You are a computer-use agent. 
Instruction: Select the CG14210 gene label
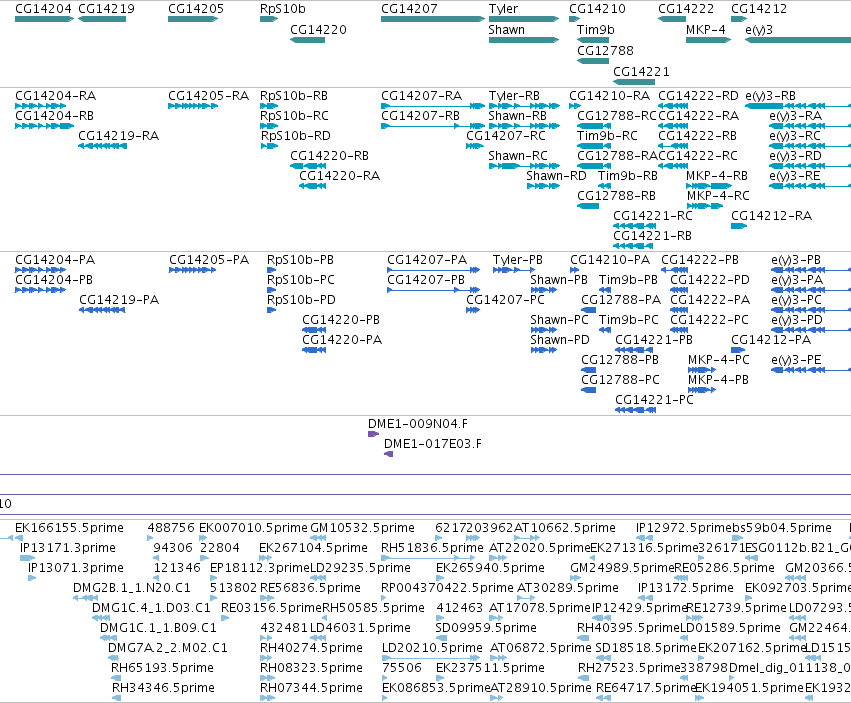597,9
